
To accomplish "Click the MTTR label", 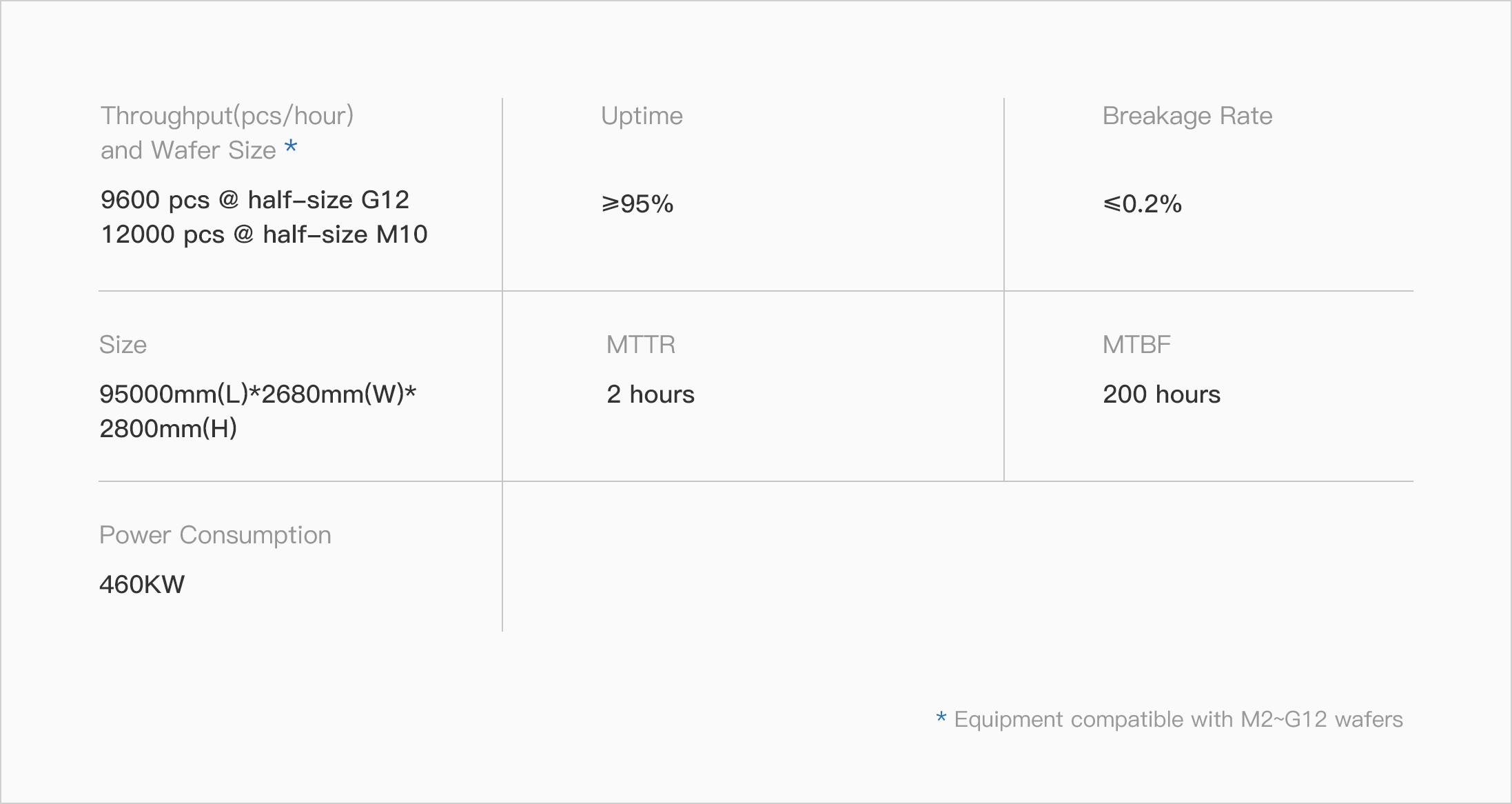I will click(x=641, y=345).
